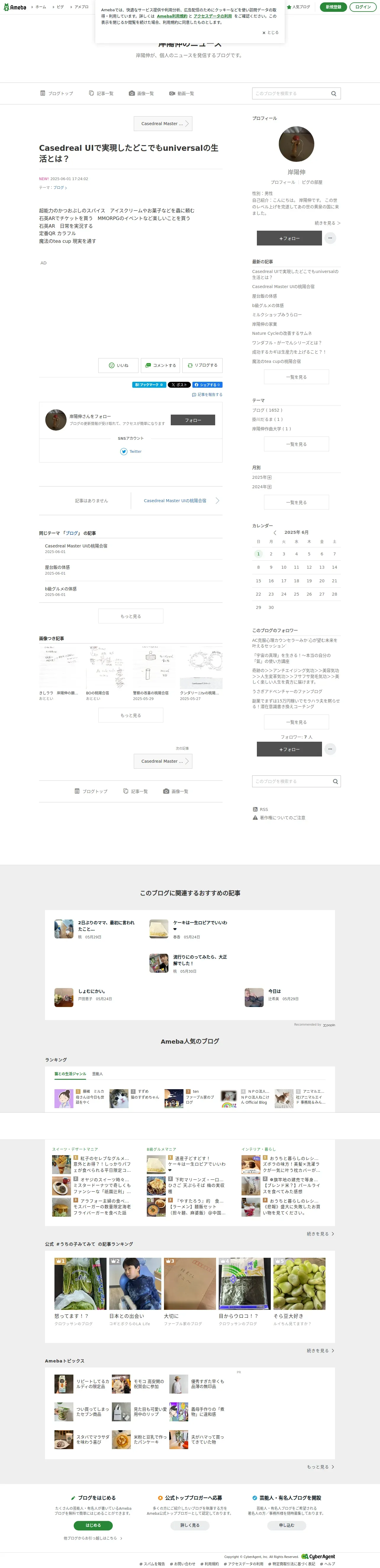Click 一覧を見る under the テーマ section

(297, 444)
